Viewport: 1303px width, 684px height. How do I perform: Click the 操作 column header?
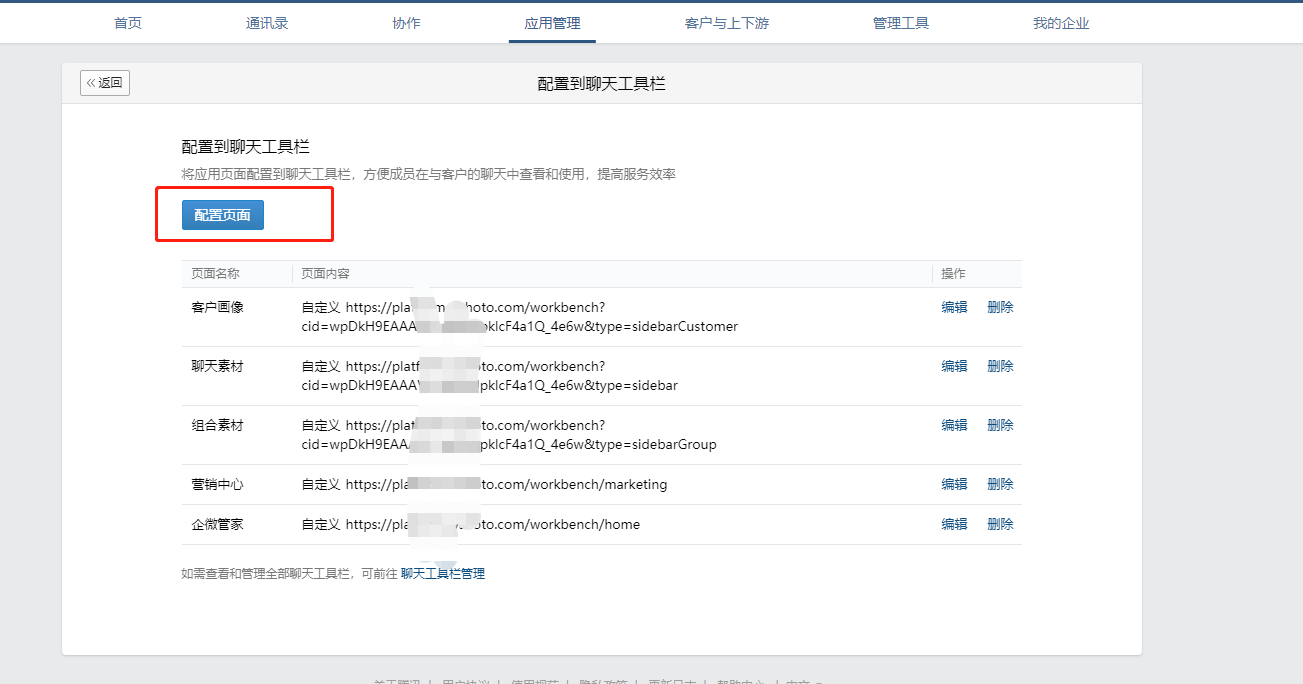click(953, 274)
